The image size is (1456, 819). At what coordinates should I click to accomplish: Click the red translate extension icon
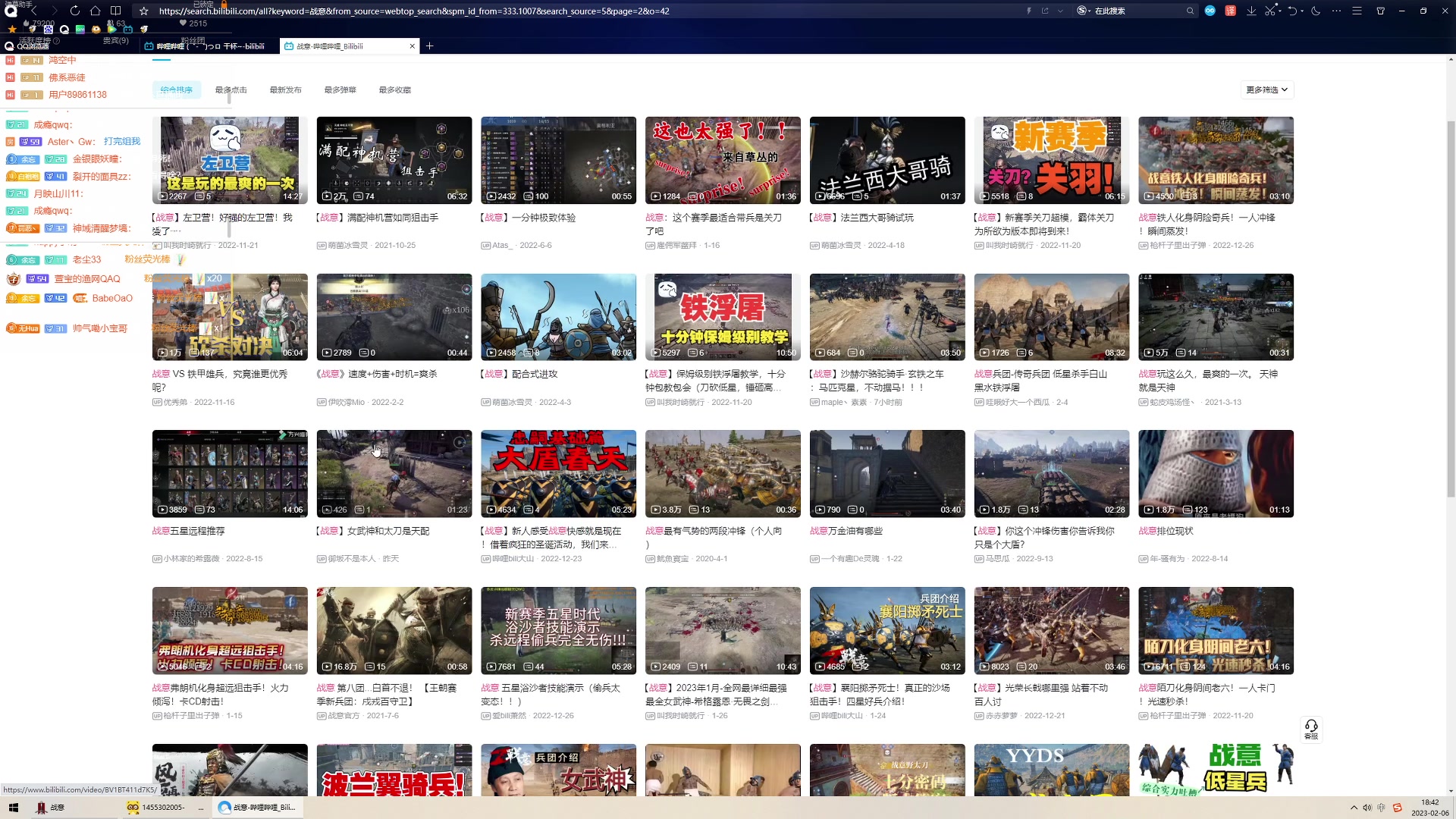pyautogui.click(x=1230, y=11)
